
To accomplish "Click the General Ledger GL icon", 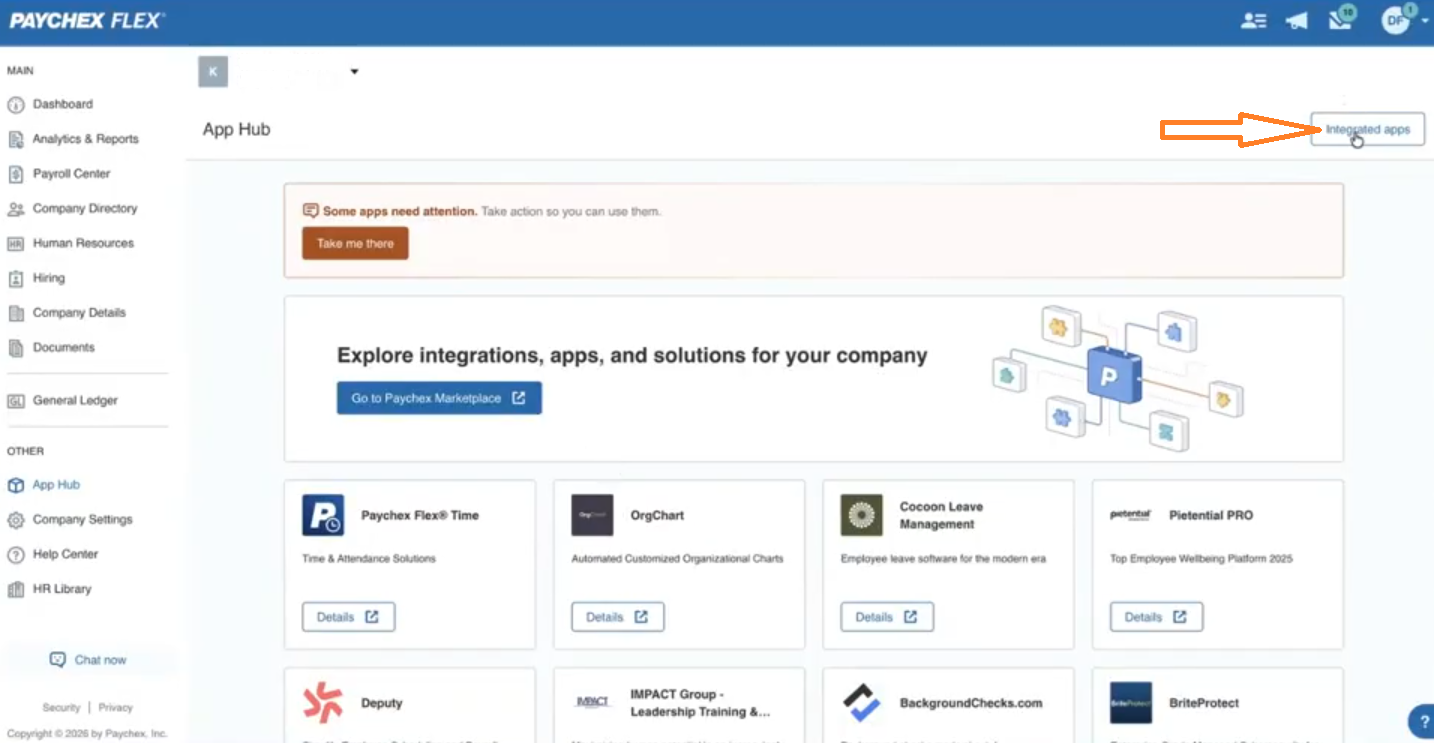I will point(16,401).
